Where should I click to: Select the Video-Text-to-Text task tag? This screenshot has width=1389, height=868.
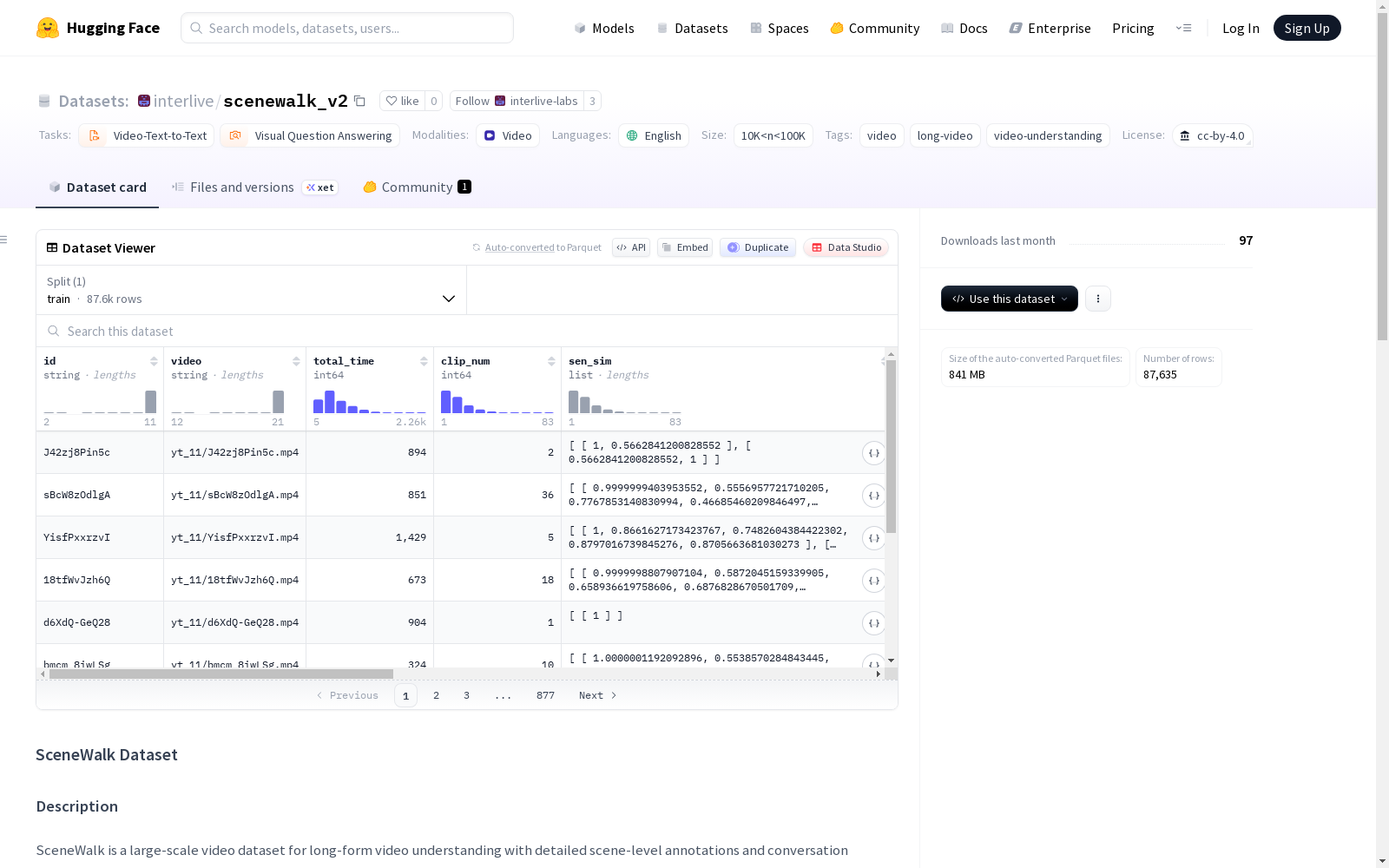click(x=147, y=135)
